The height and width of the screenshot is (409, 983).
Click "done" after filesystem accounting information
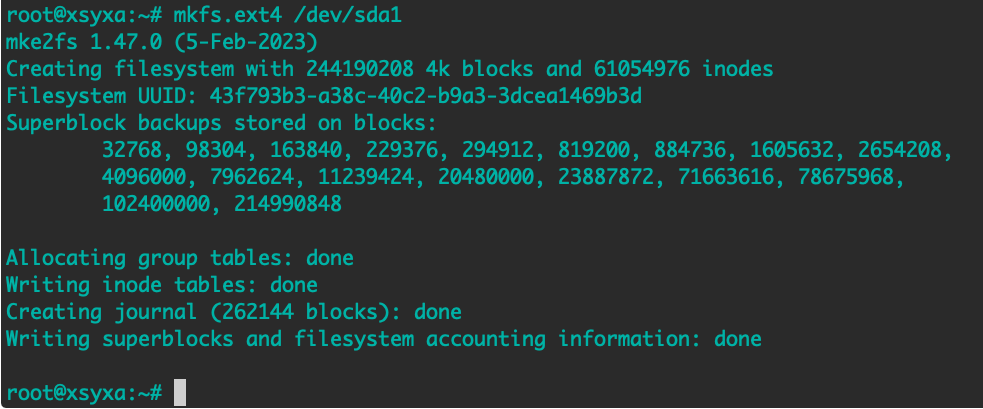pyautogui.click(x=738, y=339)
